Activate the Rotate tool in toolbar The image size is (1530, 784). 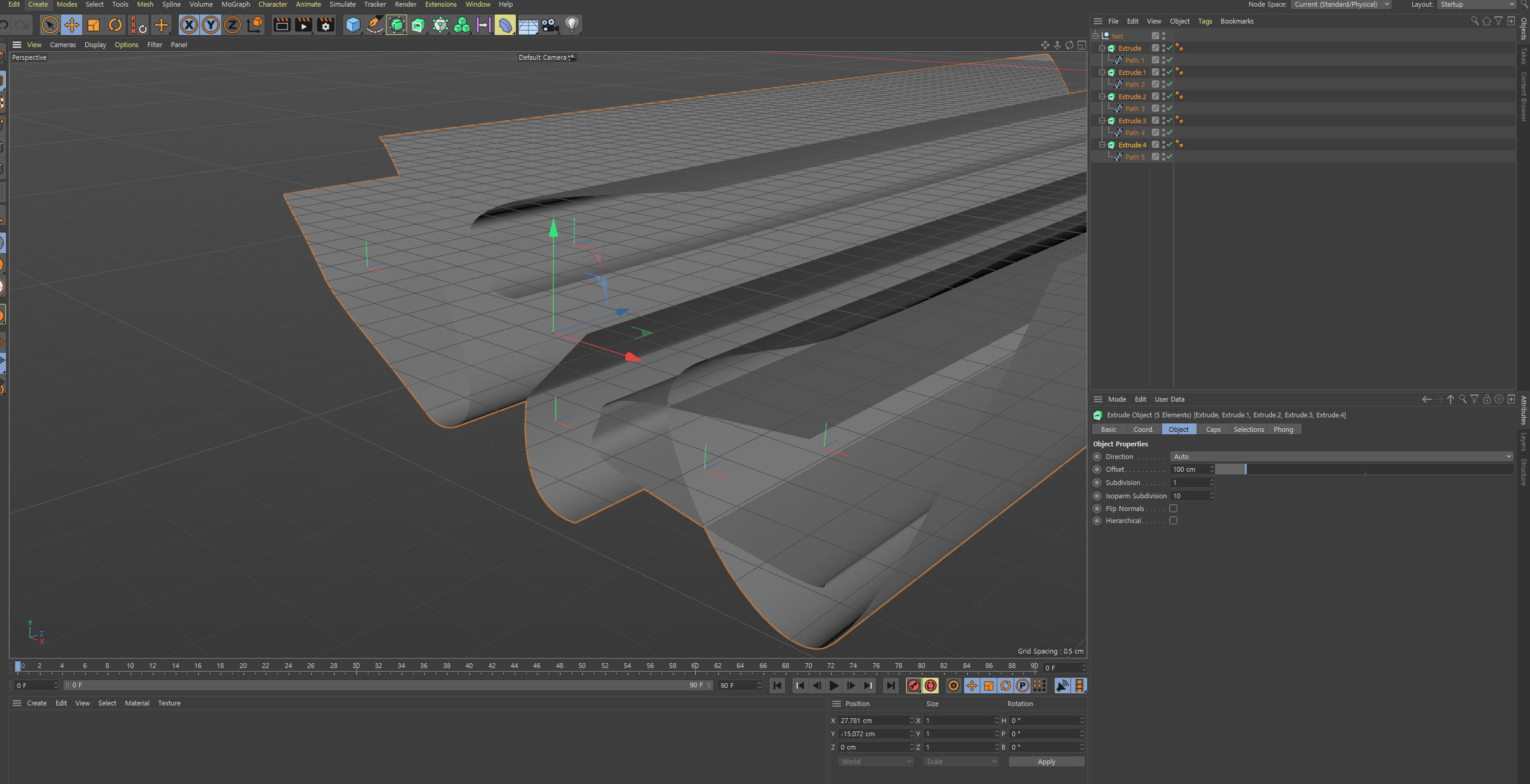(115, 25)
